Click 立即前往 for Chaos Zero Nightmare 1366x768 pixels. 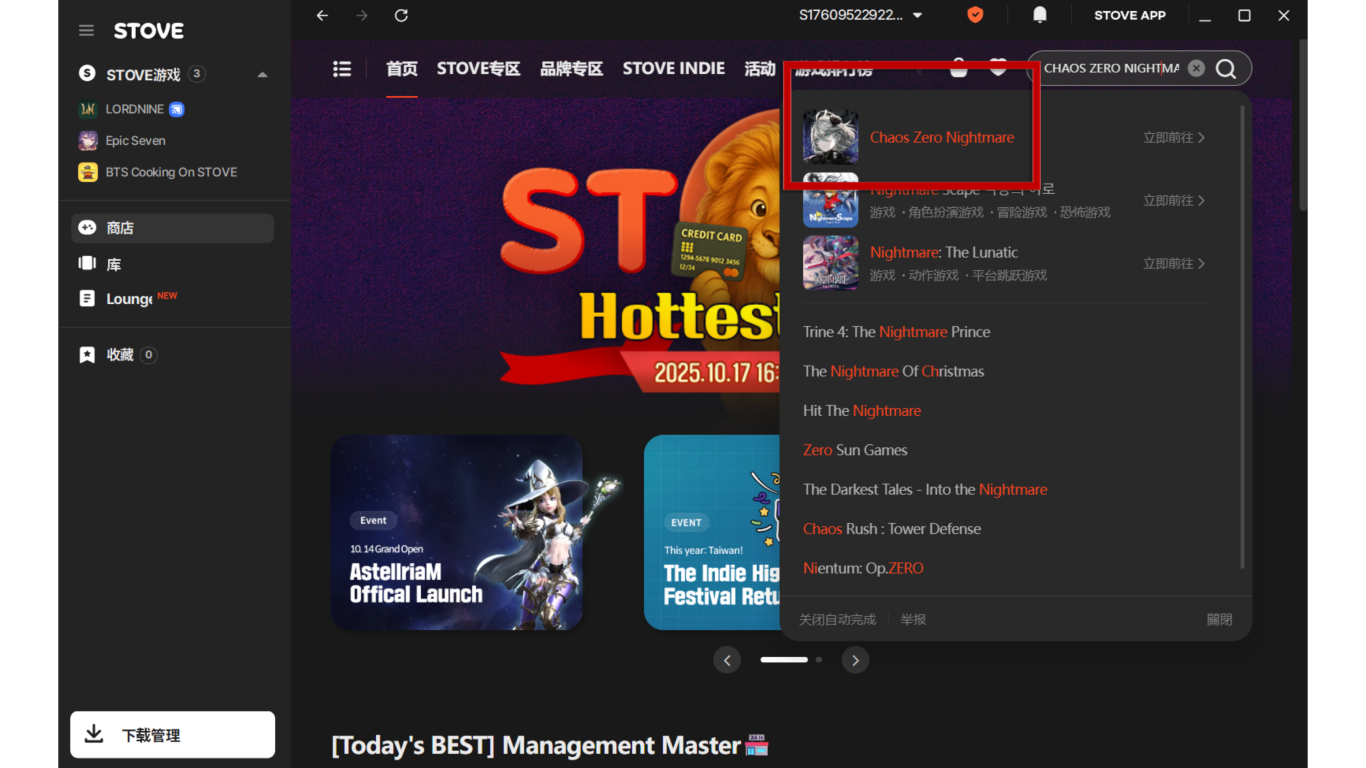click(x=1174, y=138)
